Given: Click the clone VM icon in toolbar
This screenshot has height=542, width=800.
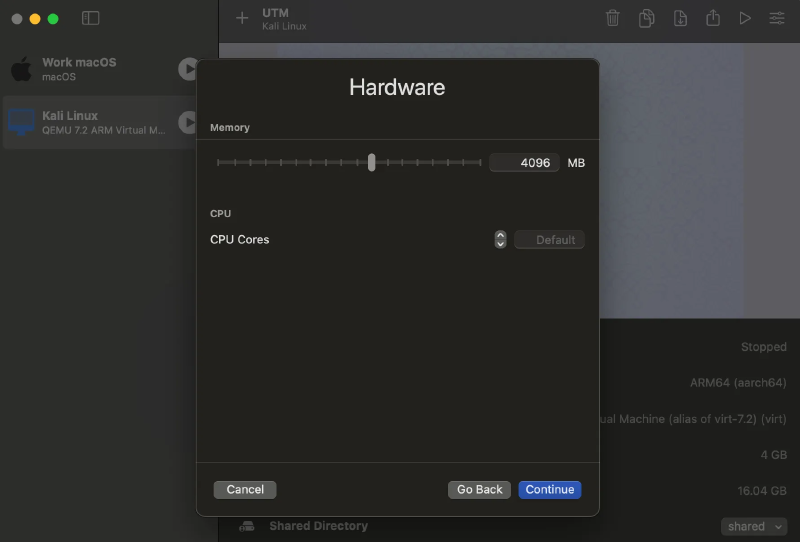Looking at the screenshot, I should pos(647,18).
